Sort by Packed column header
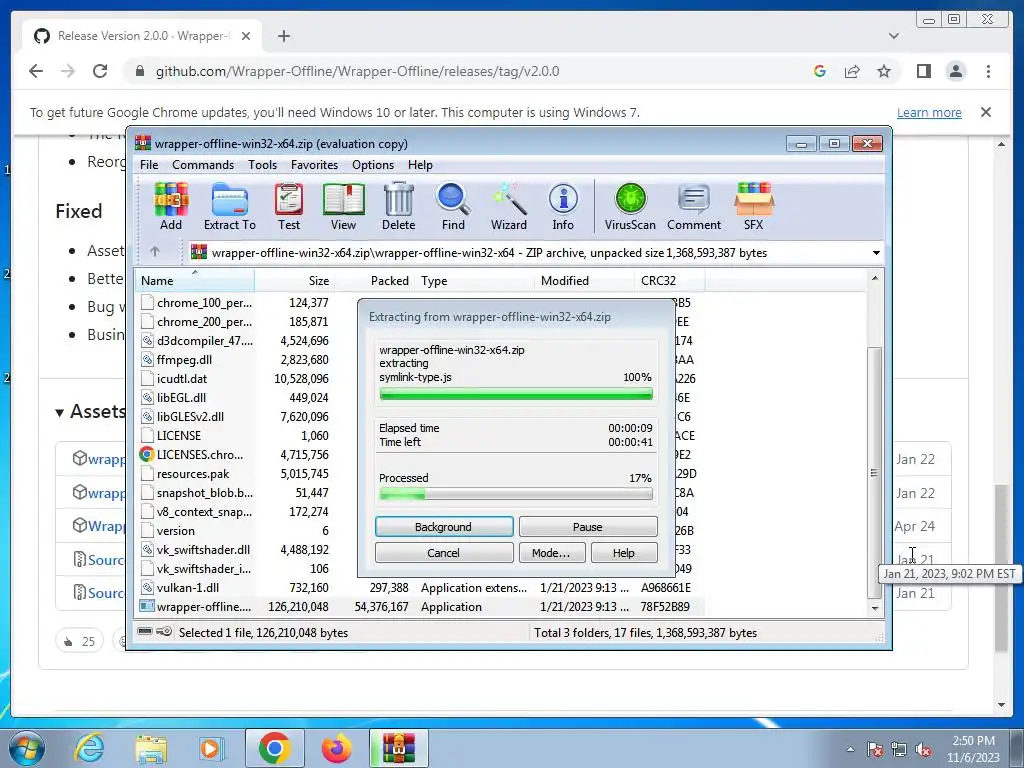 pyautogui.click(x=374, y=281)
